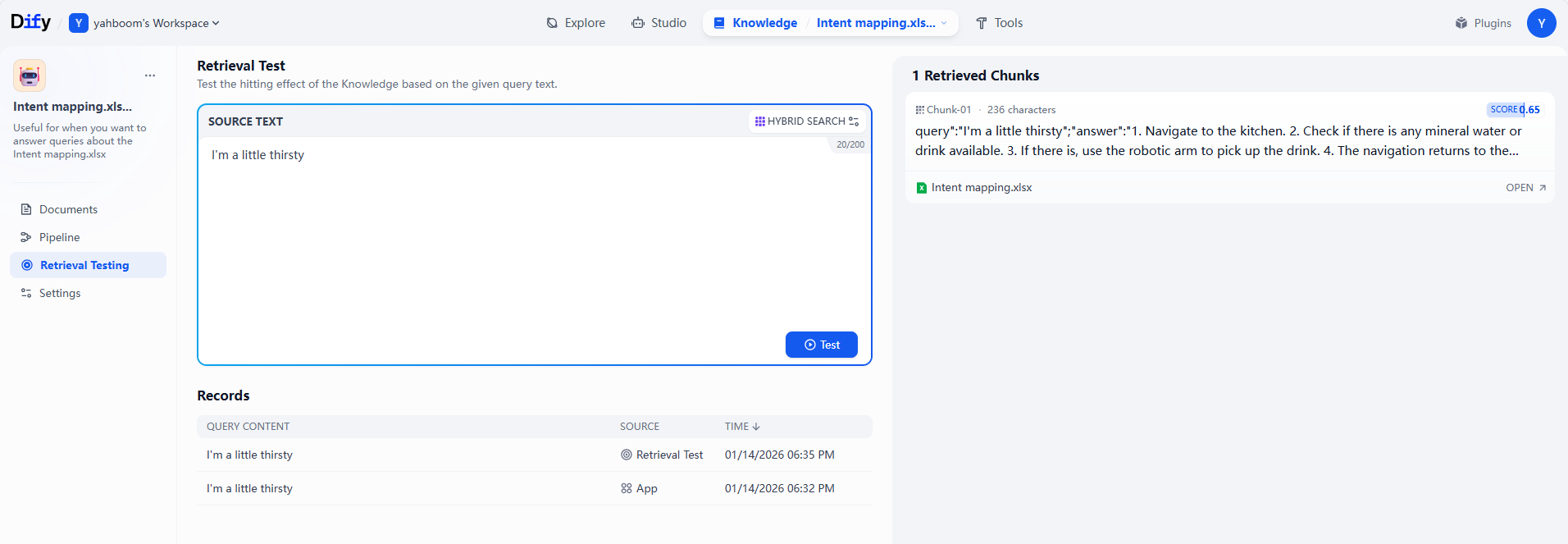
Task: Click the OPEN link for chunk
Action: click(1526, 188)
